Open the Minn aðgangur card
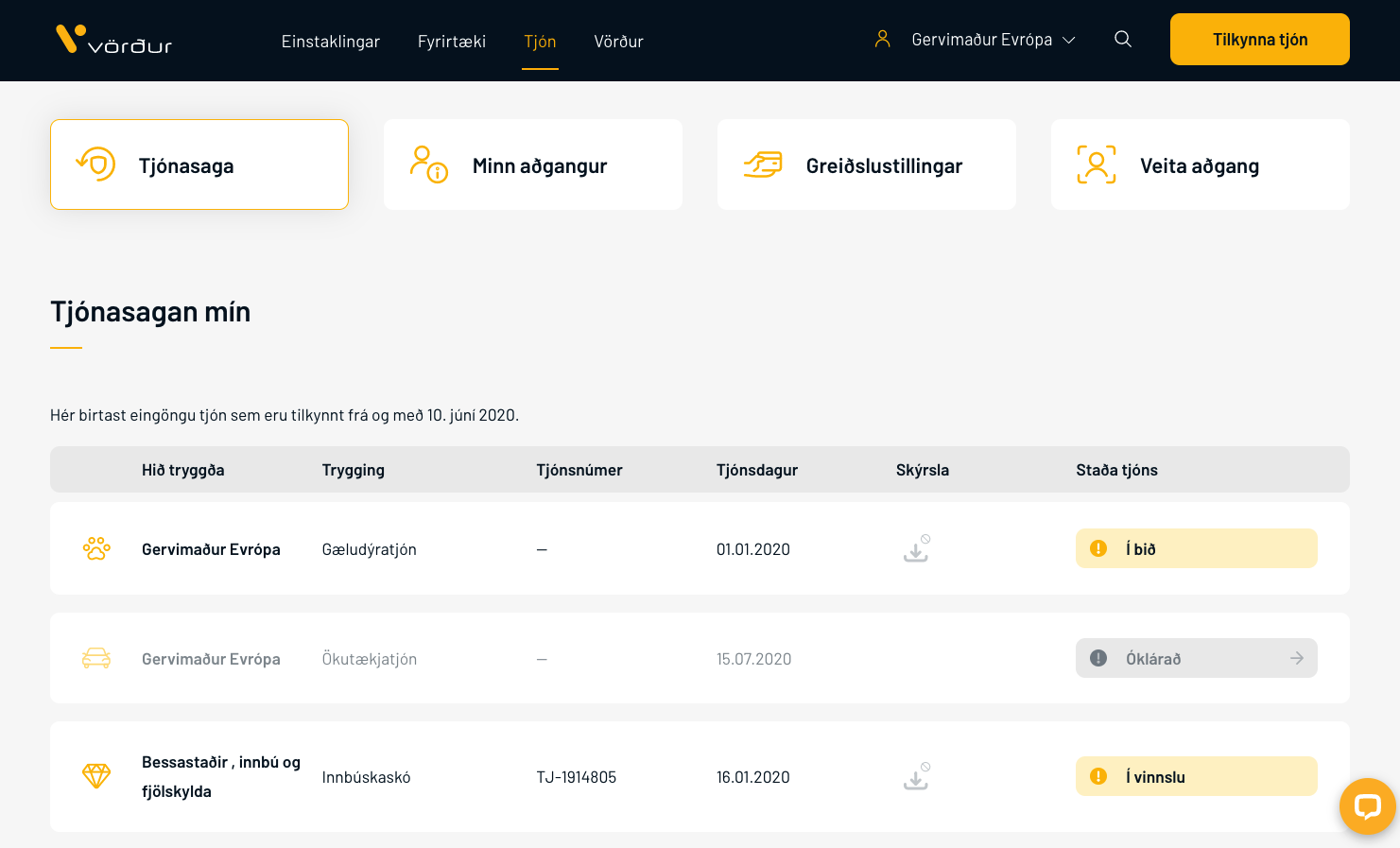Viewport: 1400px width, 848px height. pyautogui.click(x=533, y=164)
